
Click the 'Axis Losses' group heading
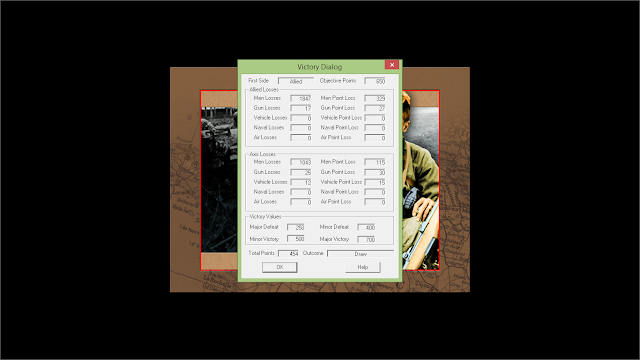[x=262, y=154]
